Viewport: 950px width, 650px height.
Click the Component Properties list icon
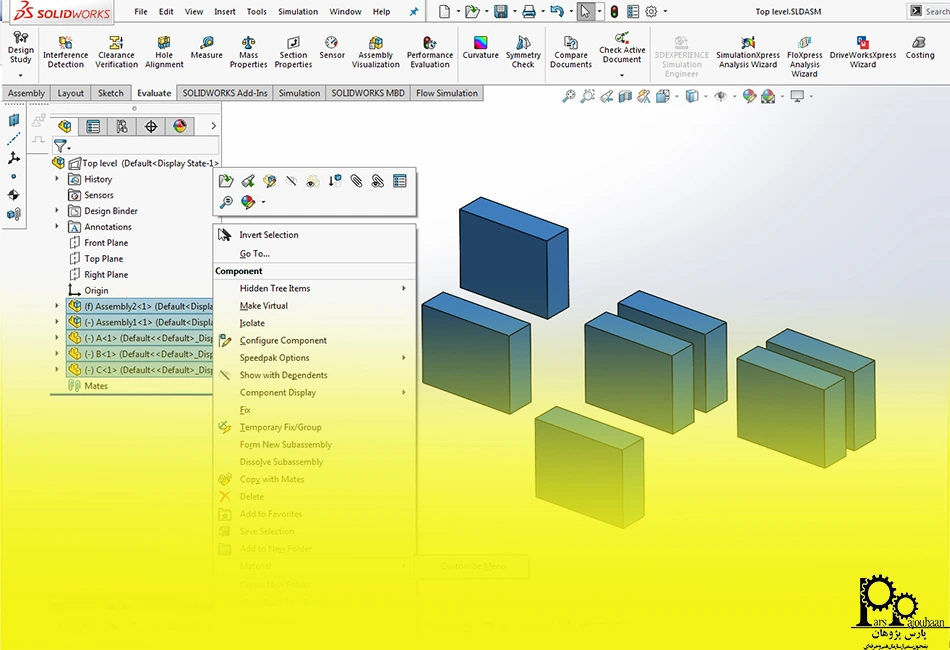click(399, 181)
